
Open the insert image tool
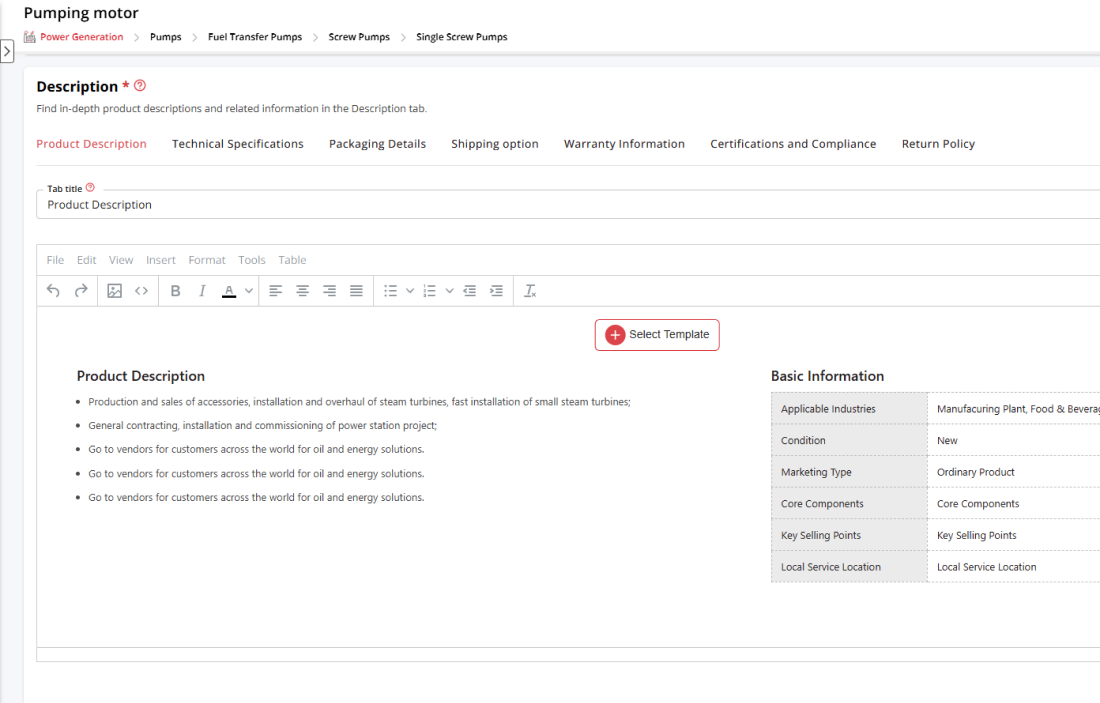coord(114,291)
